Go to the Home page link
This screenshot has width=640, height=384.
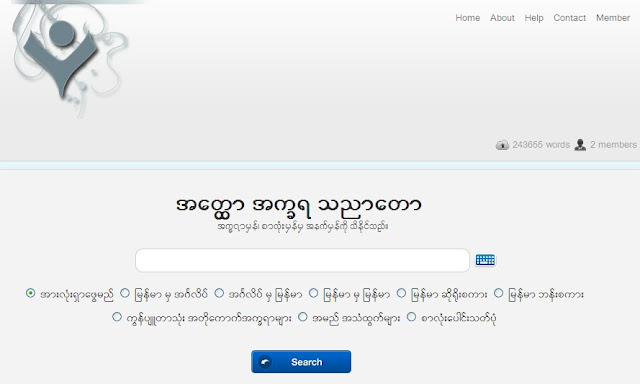pyautogui.click(x=468, y=18)
